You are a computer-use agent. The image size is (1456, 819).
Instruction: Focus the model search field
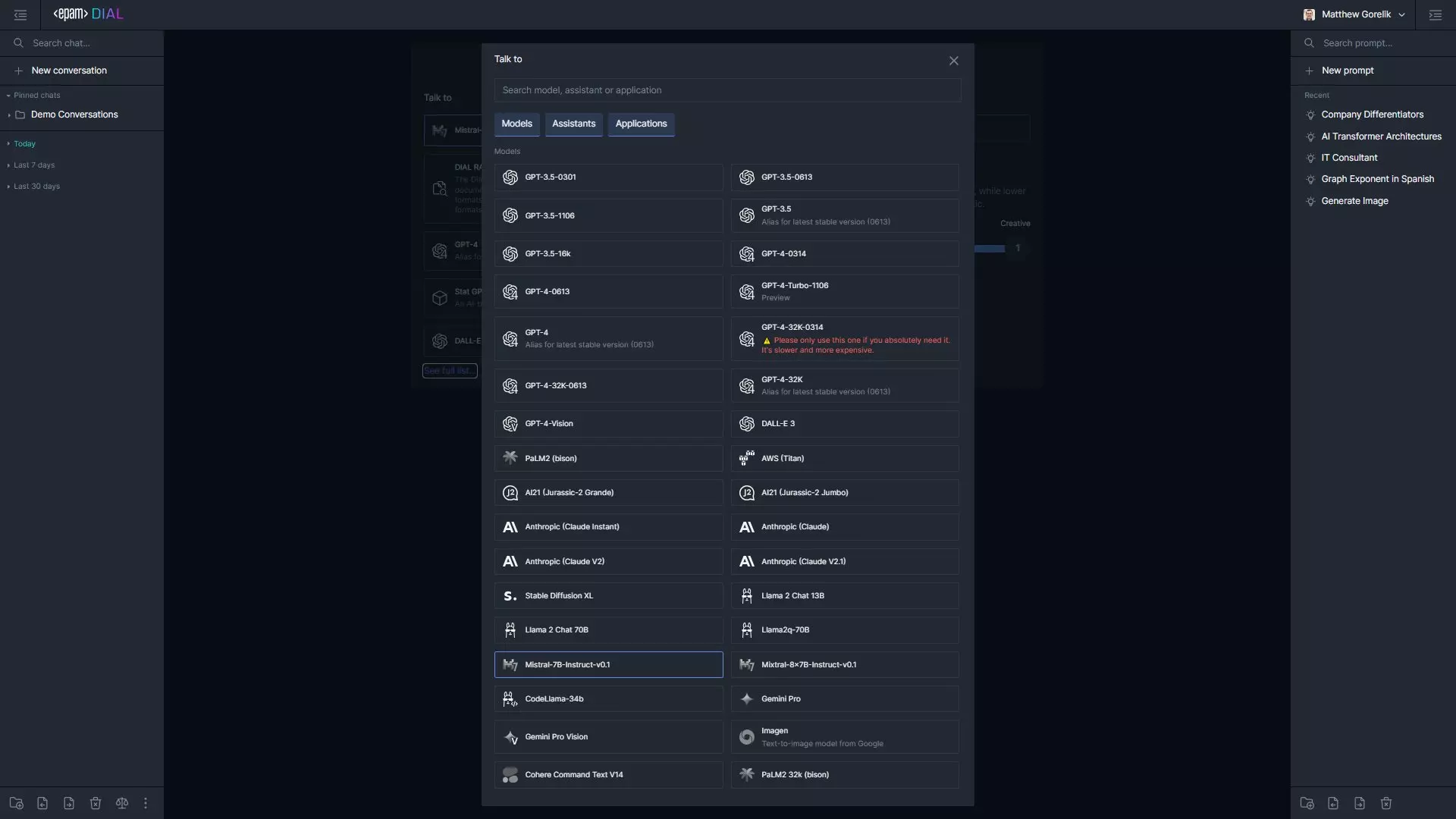(x=728, y=90)
